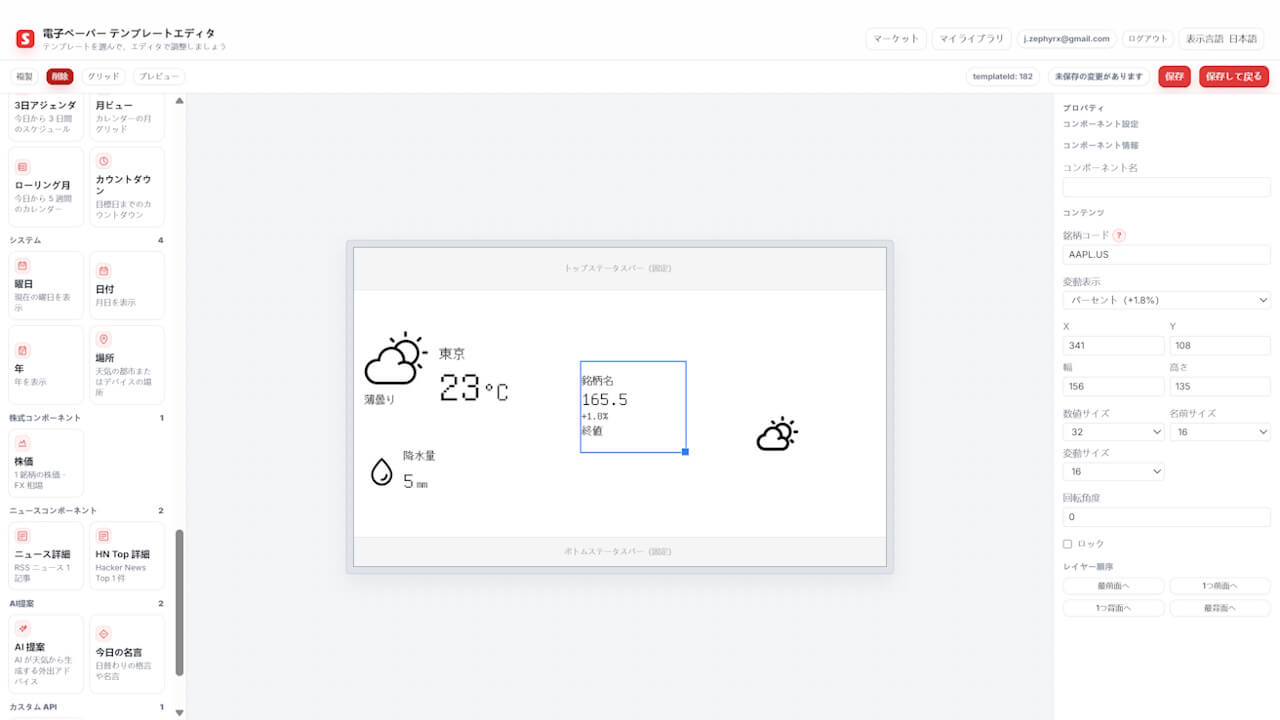
Task: Click the account email j.zephyrx@gmail.com
Action: click(x=1066, y=39)
